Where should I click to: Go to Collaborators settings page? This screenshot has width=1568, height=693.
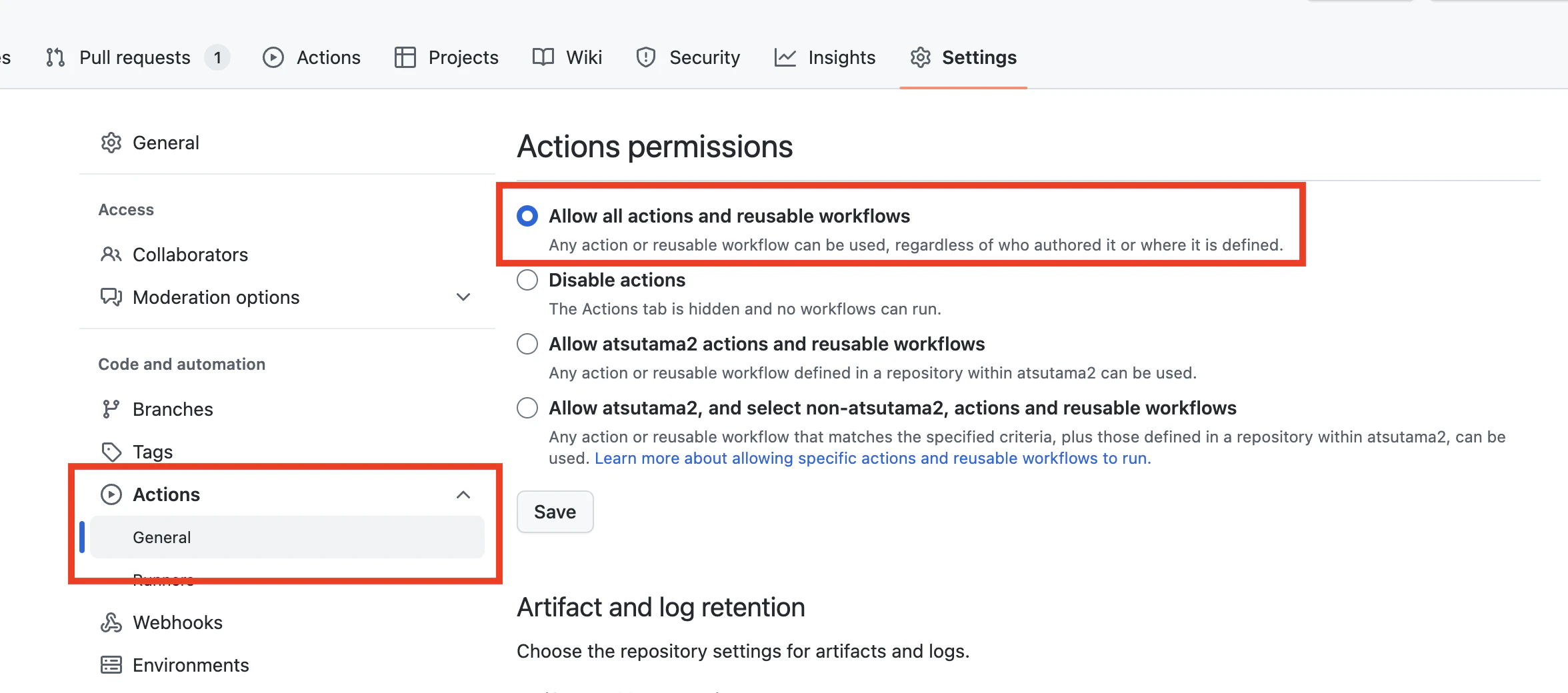287,255
